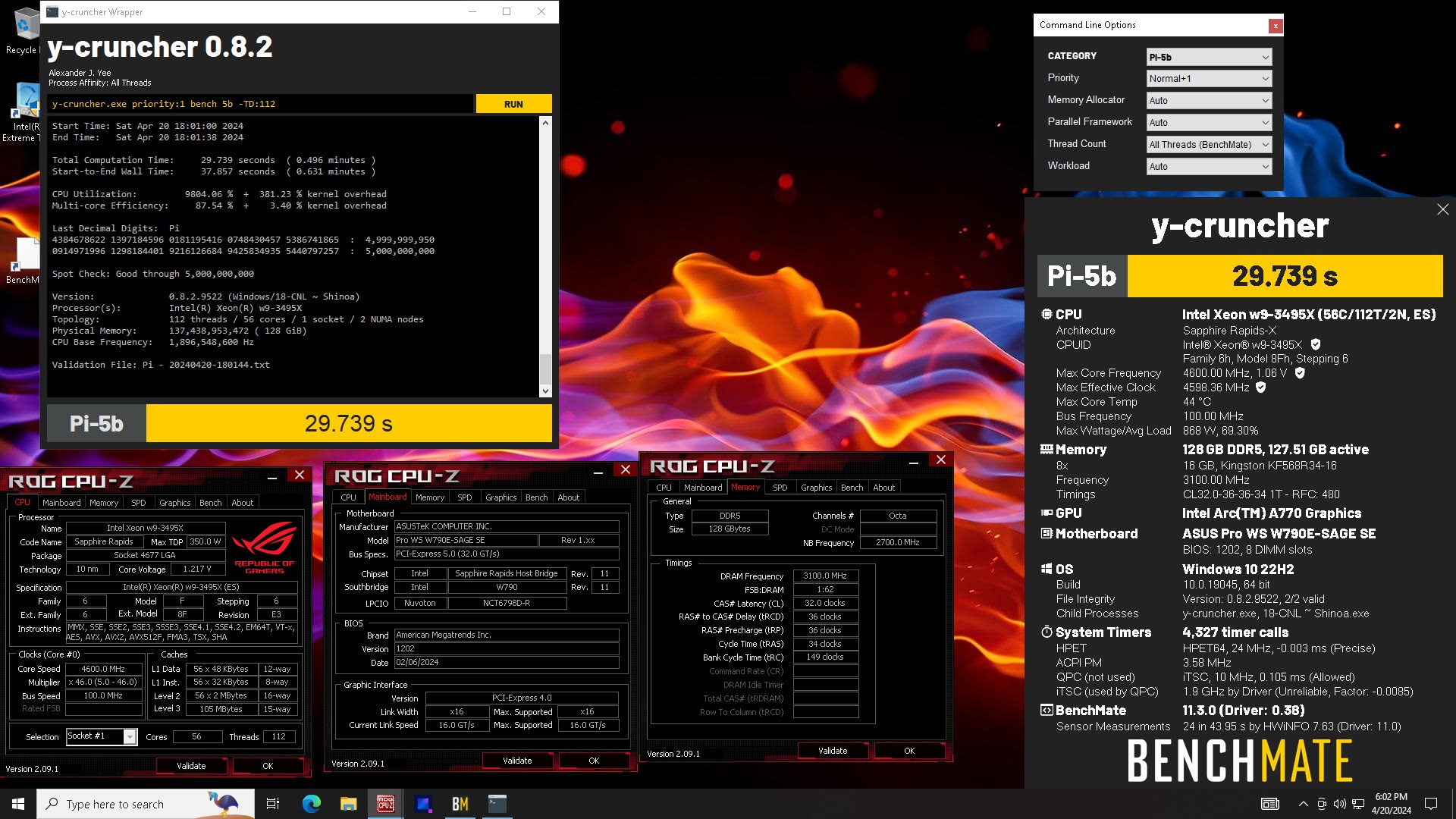Open the Priority dropdown

[x=1209, y=79]
